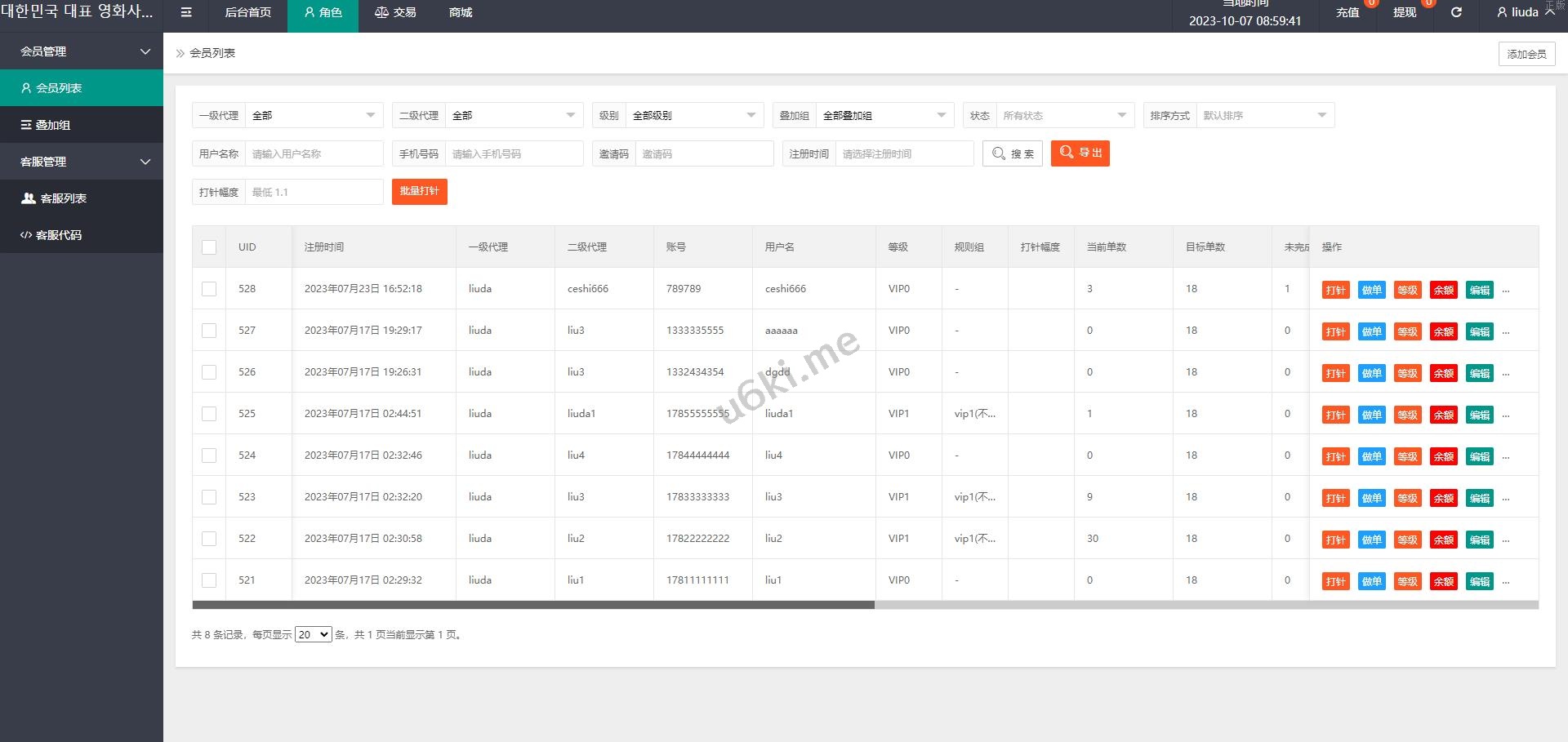Open 叠加组 in the sidebar

coord(82,125)
